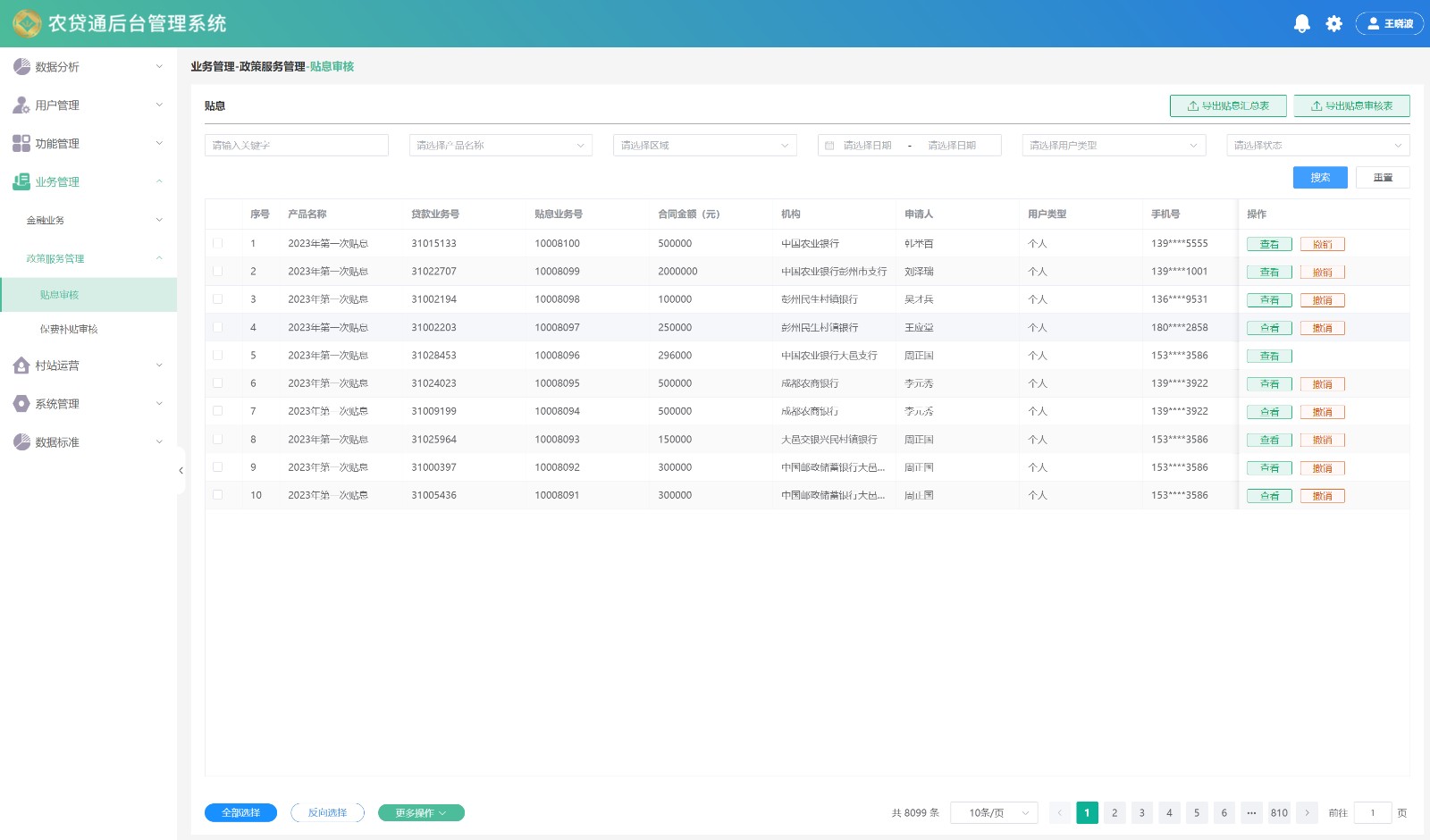This screenshot has height=840, width=1430.
Task: Open the 请选择产品名称 dropdown
Action: pos(500,146)
